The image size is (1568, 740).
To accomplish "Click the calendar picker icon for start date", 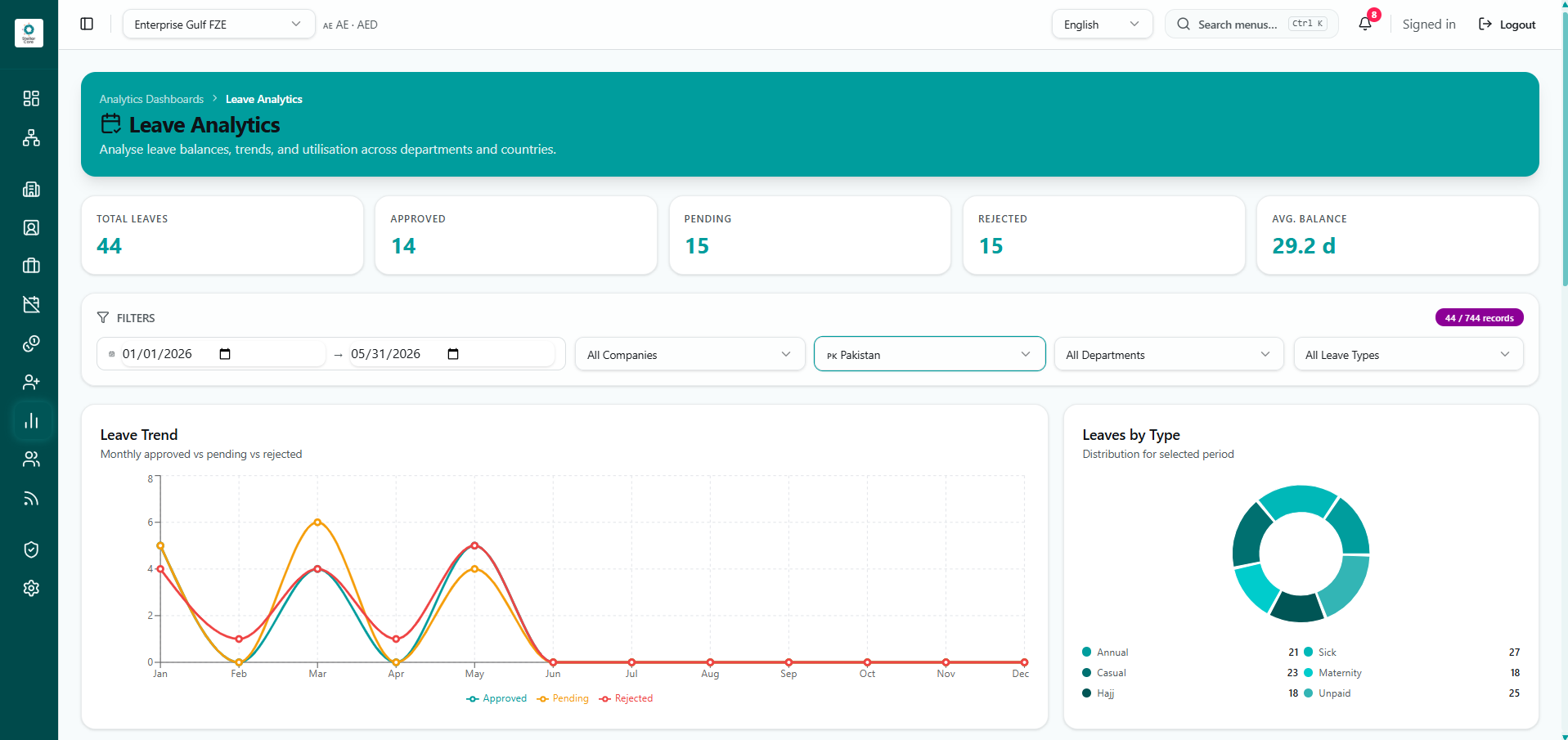I will pos(225,354).
